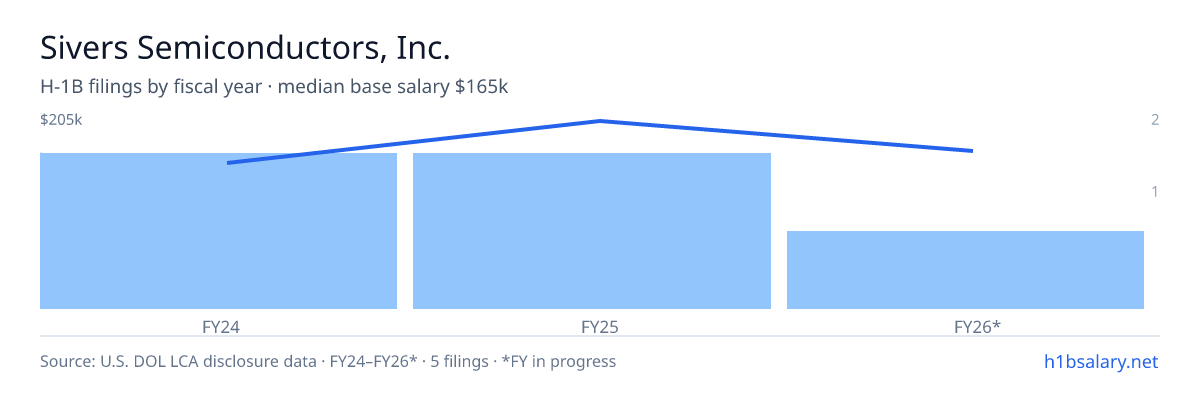Image resolution: width=1200 pixels, height=400 pixels.
Task: Click the FY26* axis label
Action: click(977, 326)
